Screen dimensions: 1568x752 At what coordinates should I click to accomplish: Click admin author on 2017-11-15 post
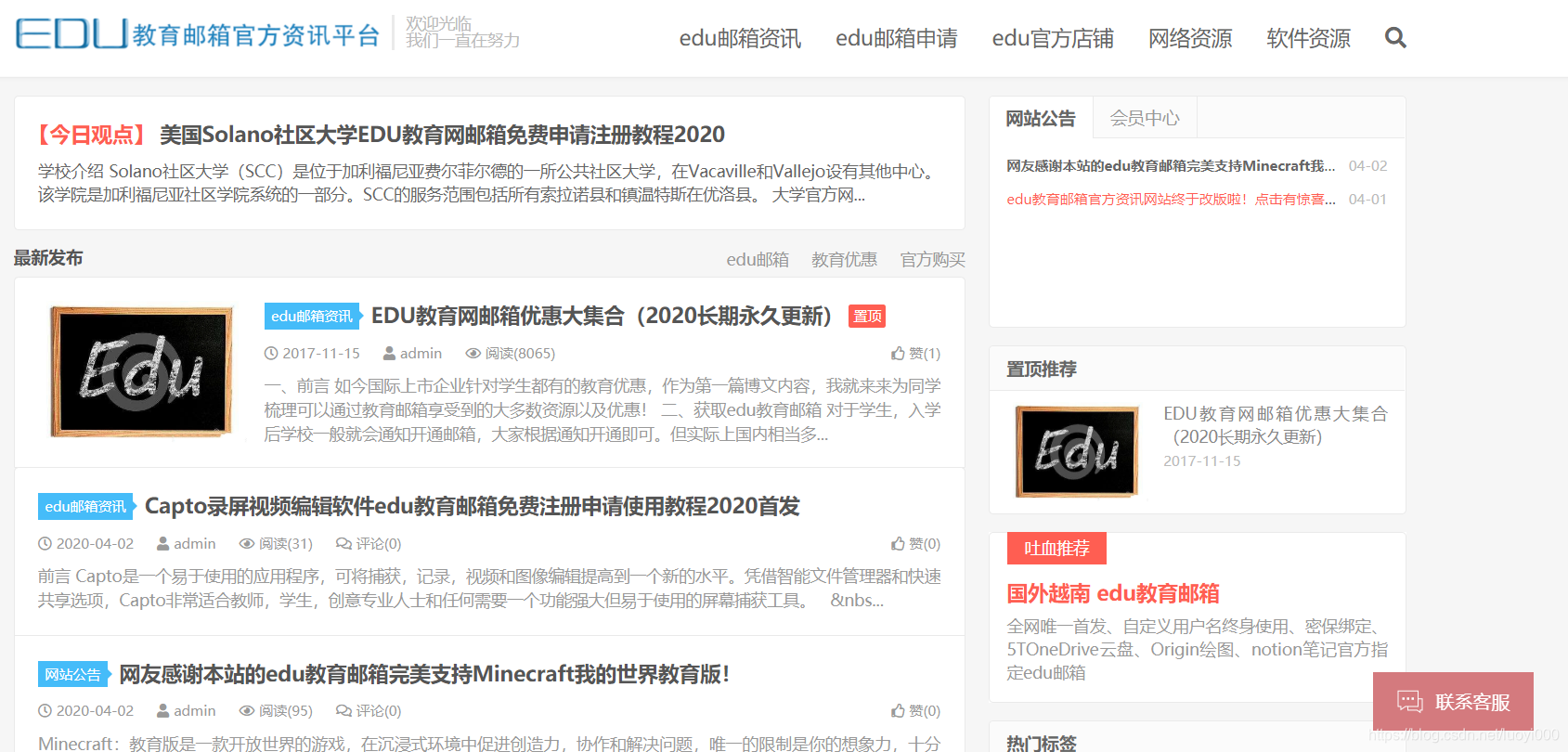[x=412, y=354]
